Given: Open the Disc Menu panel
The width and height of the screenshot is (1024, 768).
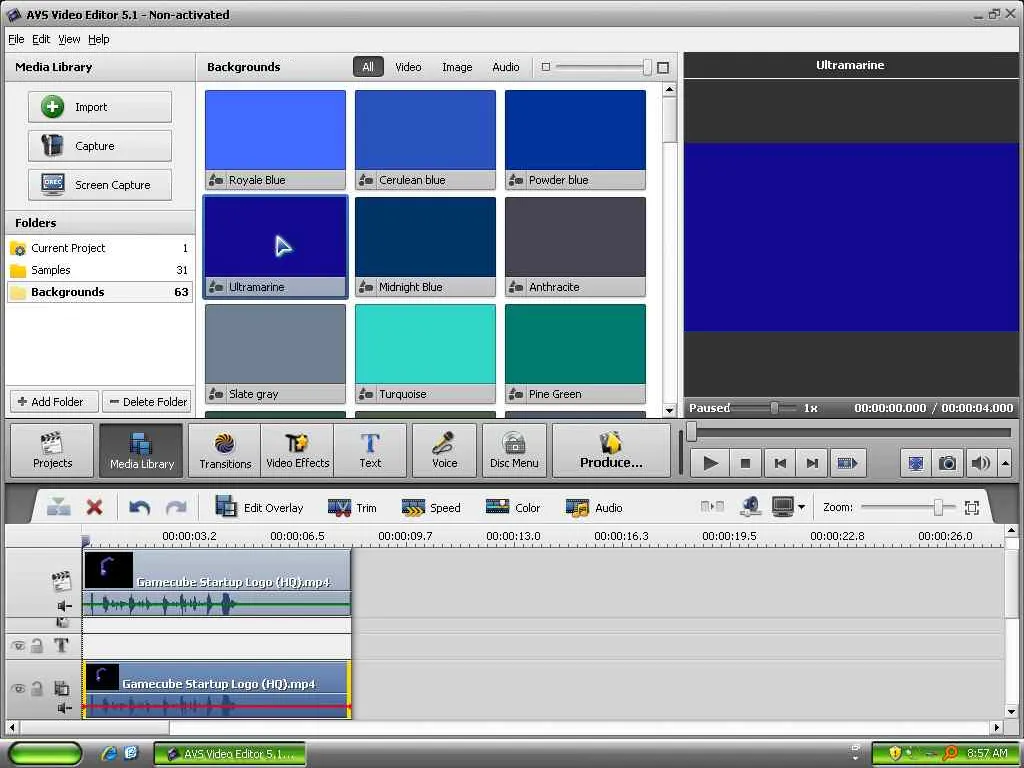Looking at the screenshot, I should pyautogui.click(x=514, y=450).
